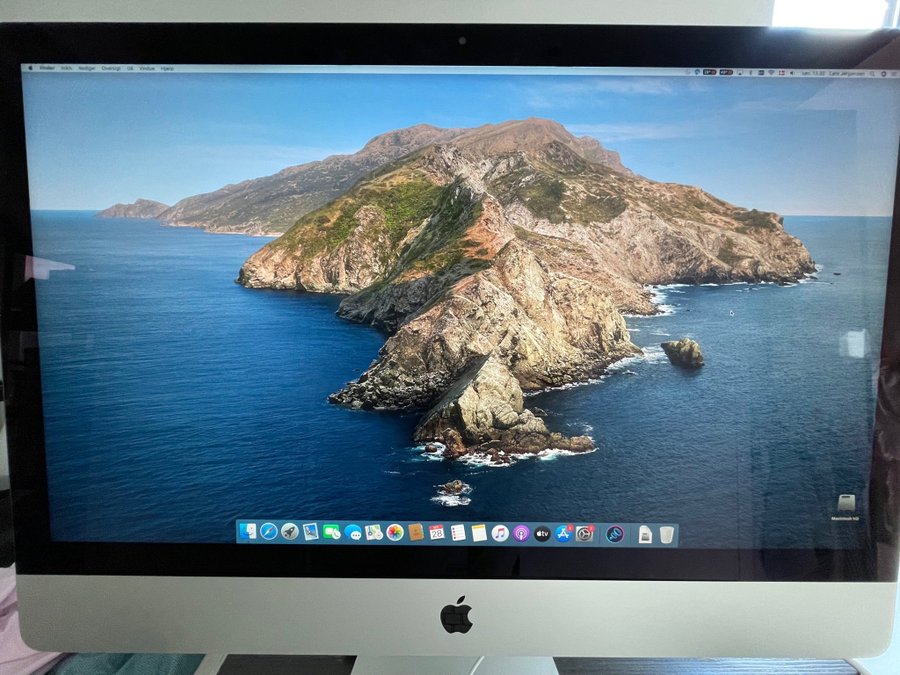Open the Macintosh HD desktop drive

[846, 505]
